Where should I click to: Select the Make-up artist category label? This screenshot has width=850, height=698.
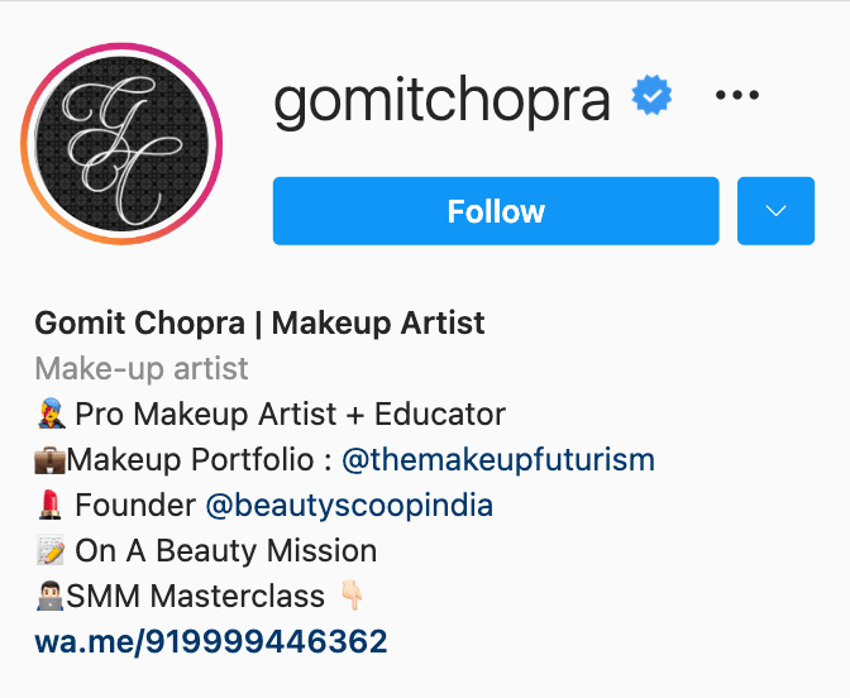click(x=141, y=369)
